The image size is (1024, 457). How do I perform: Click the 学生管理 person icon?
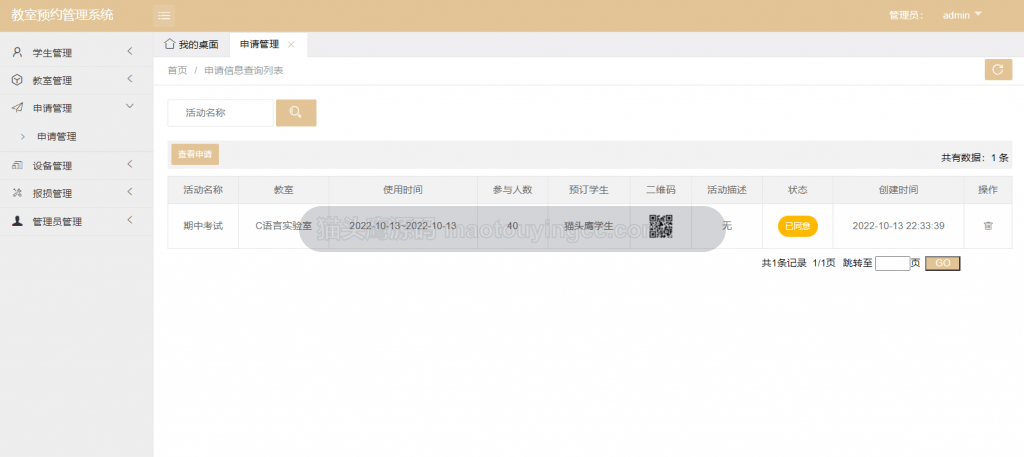click(x=18, y=53)
